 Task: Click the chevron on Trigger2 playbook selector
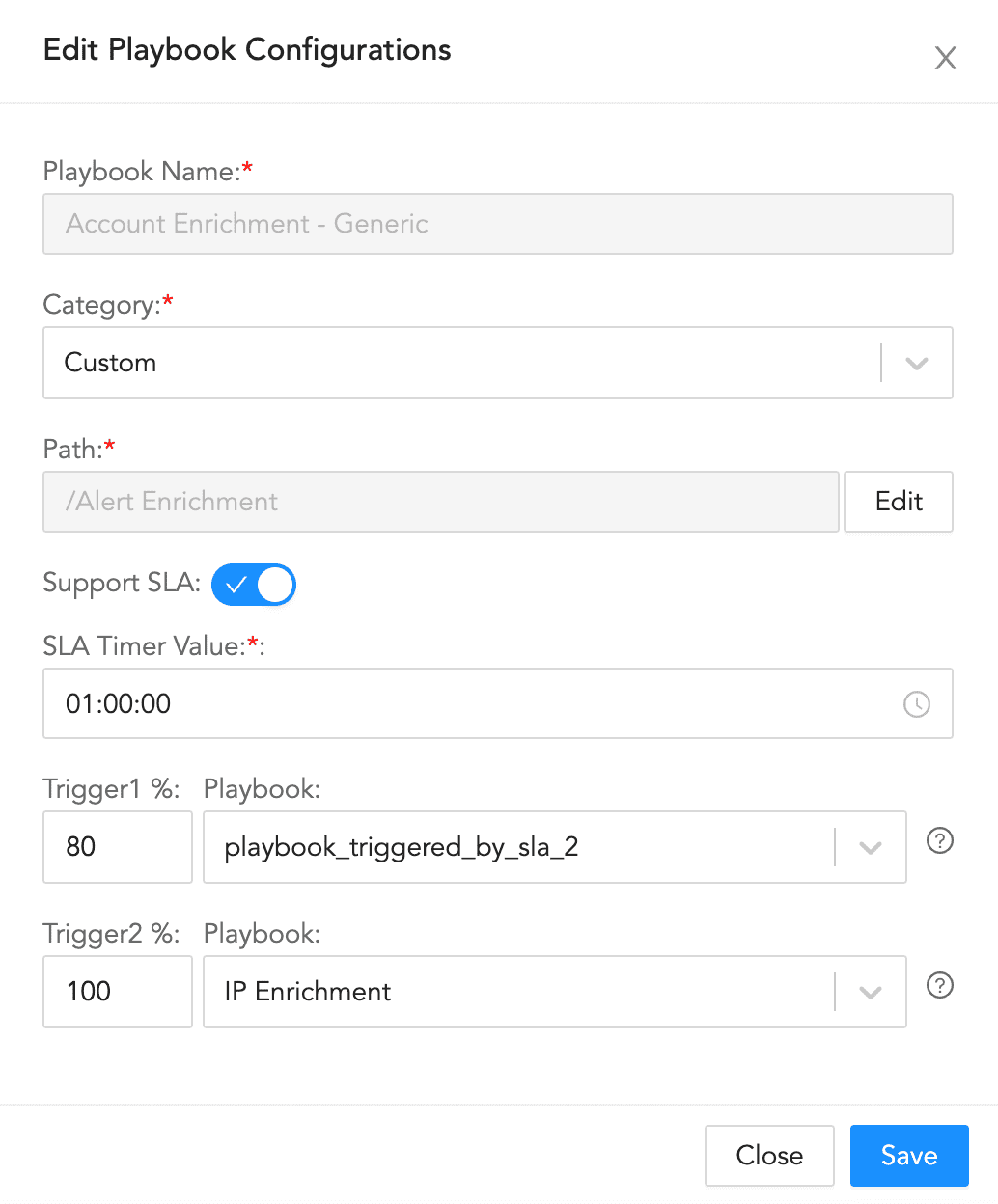pyautogui.click(x=870, y=992)
